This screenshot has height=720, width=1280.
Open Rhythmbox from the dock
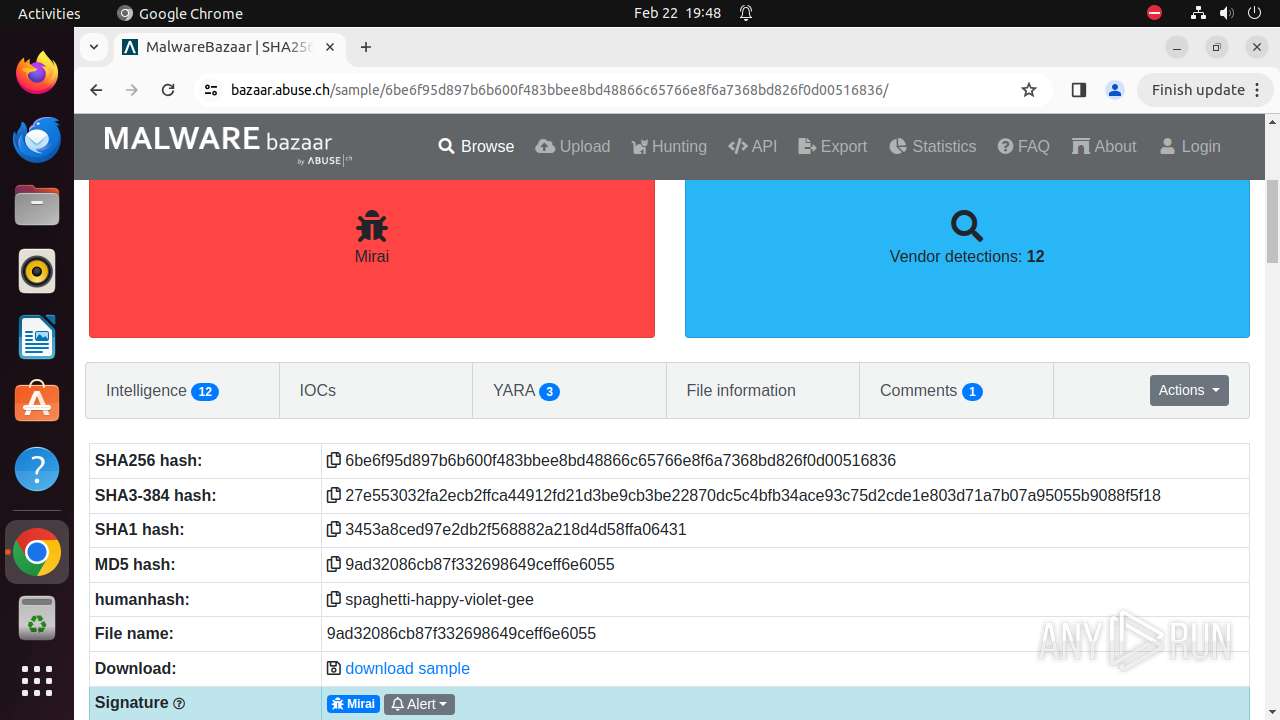37,271
